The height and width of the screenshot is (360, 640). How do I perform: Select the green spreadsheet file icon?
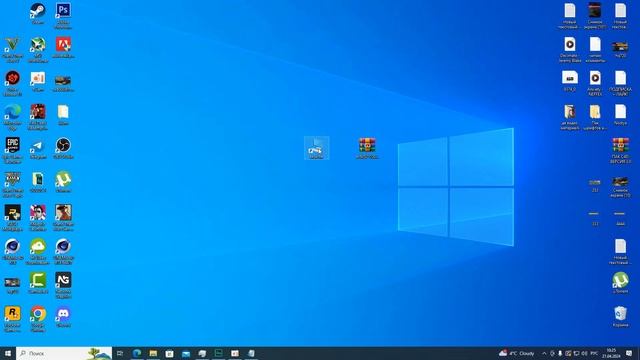(38, 179)
